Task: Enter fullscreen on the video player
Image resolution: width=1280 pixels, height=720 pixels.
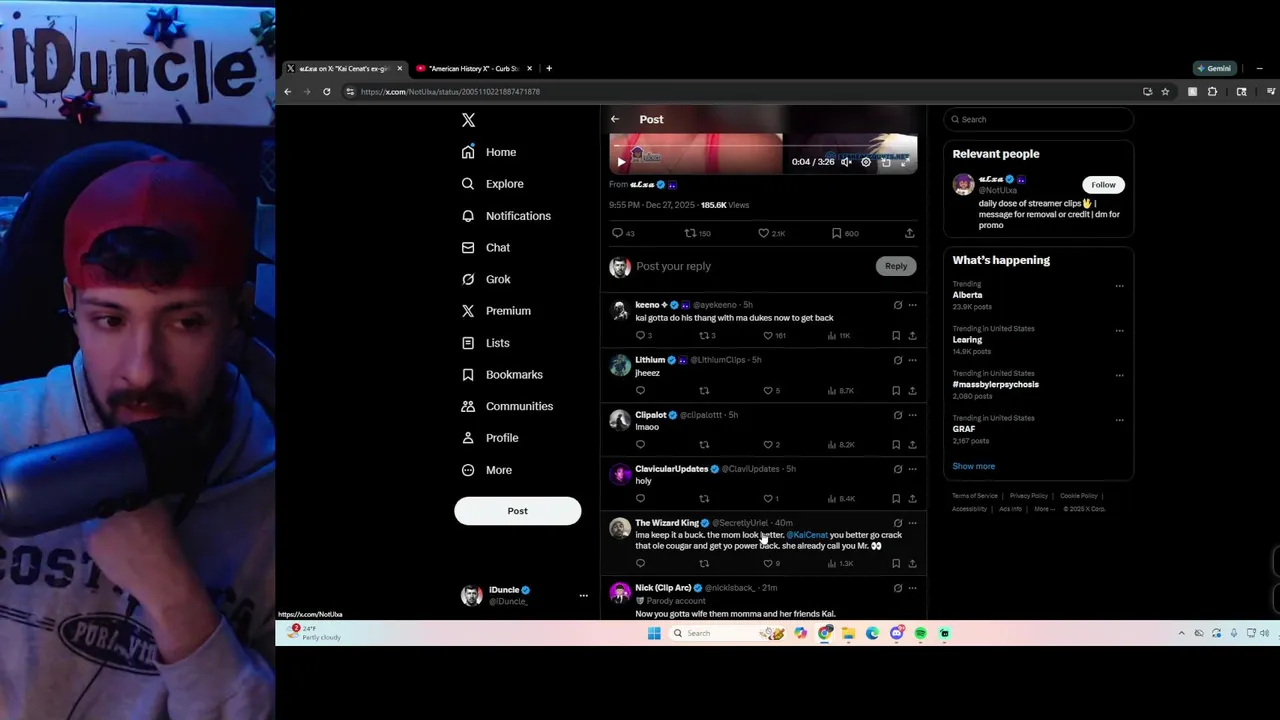Action: 905,162
